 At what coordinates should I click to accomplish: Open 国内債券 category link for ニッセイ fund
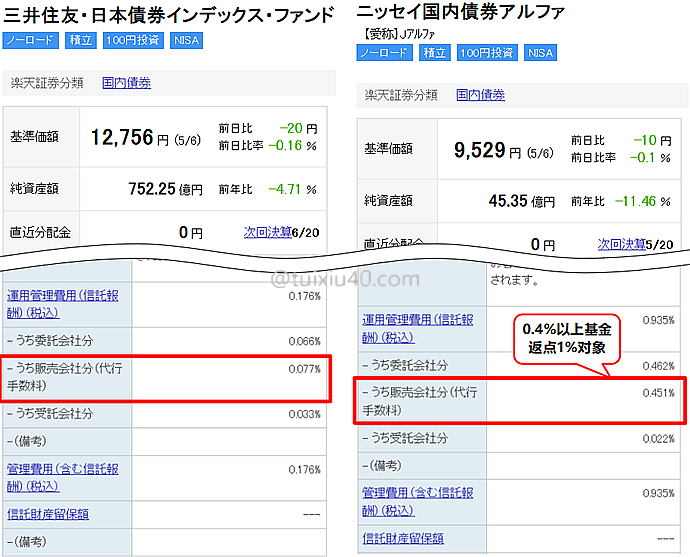(481, 95)
